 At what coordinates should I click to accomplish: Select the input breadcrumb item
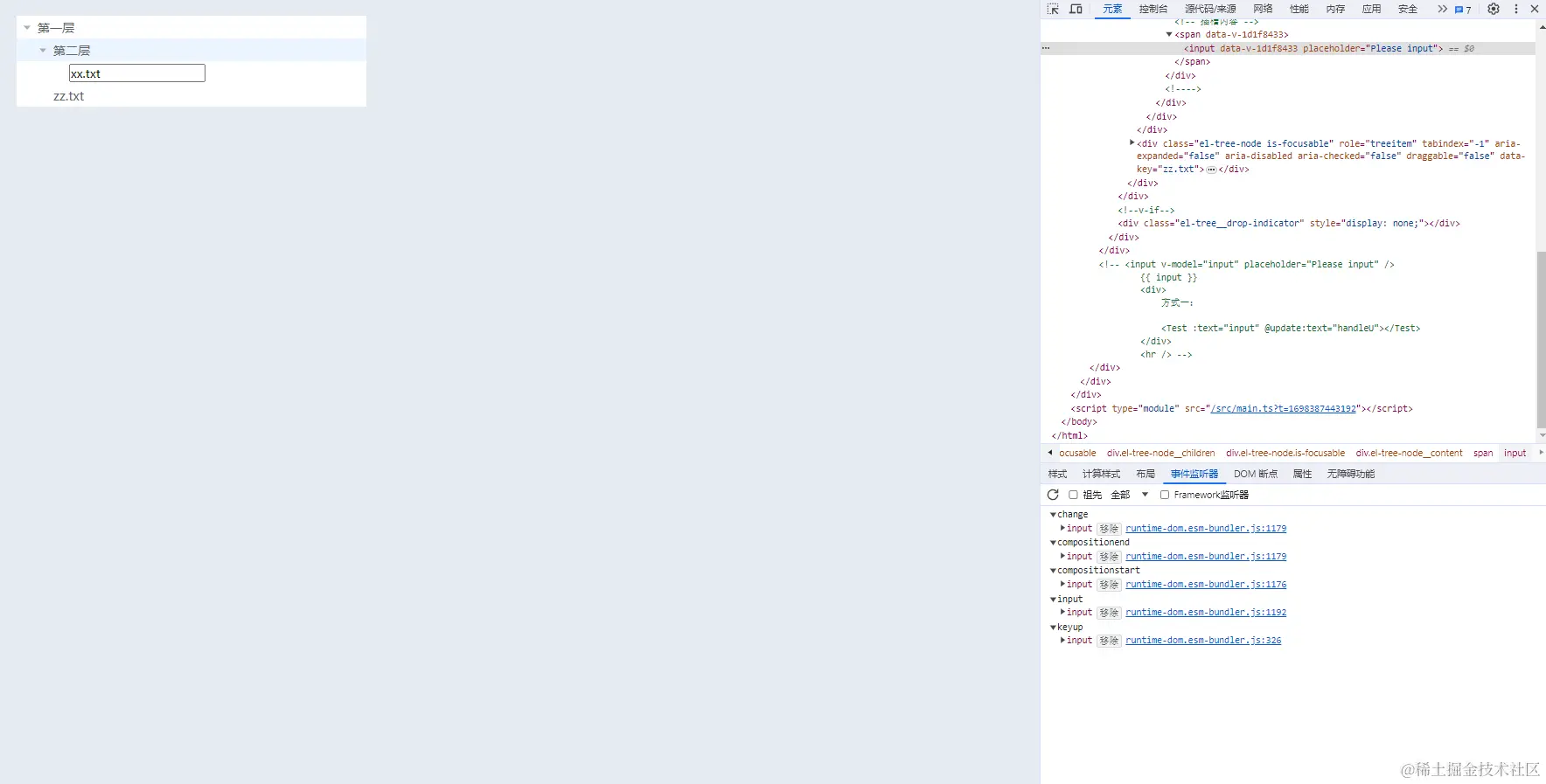[x=1515, y=453]
